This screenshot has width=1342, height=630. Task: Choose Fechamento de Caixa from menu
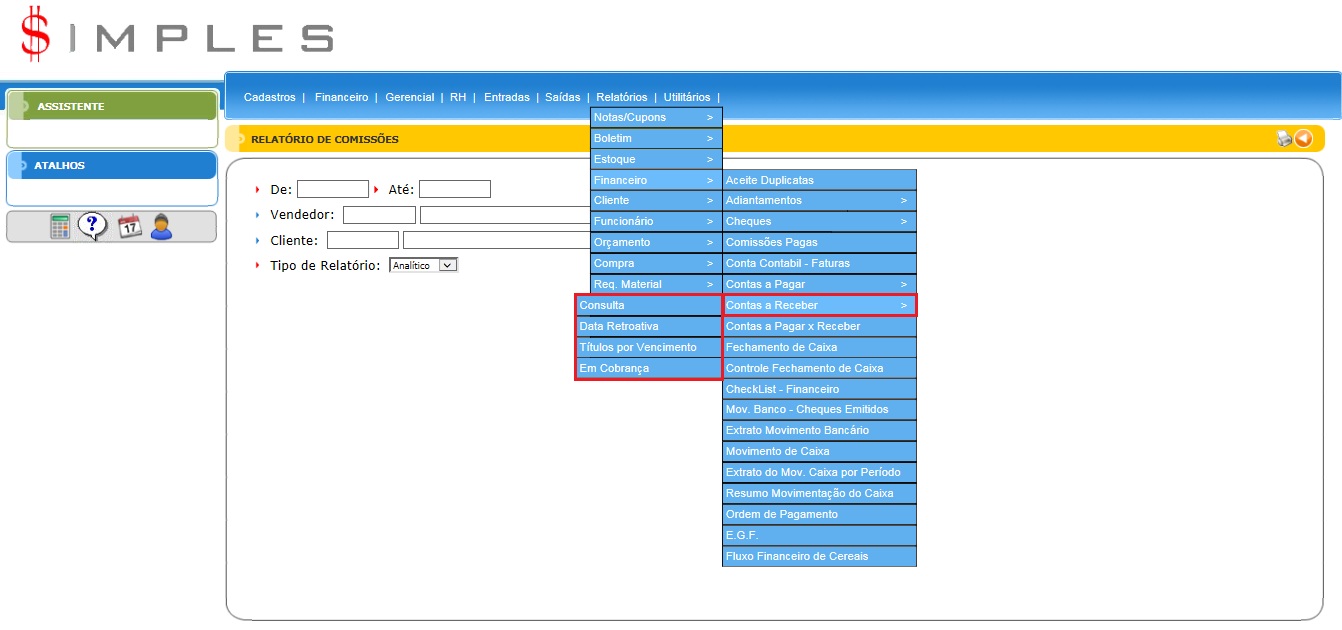click(x=818, y=348)
